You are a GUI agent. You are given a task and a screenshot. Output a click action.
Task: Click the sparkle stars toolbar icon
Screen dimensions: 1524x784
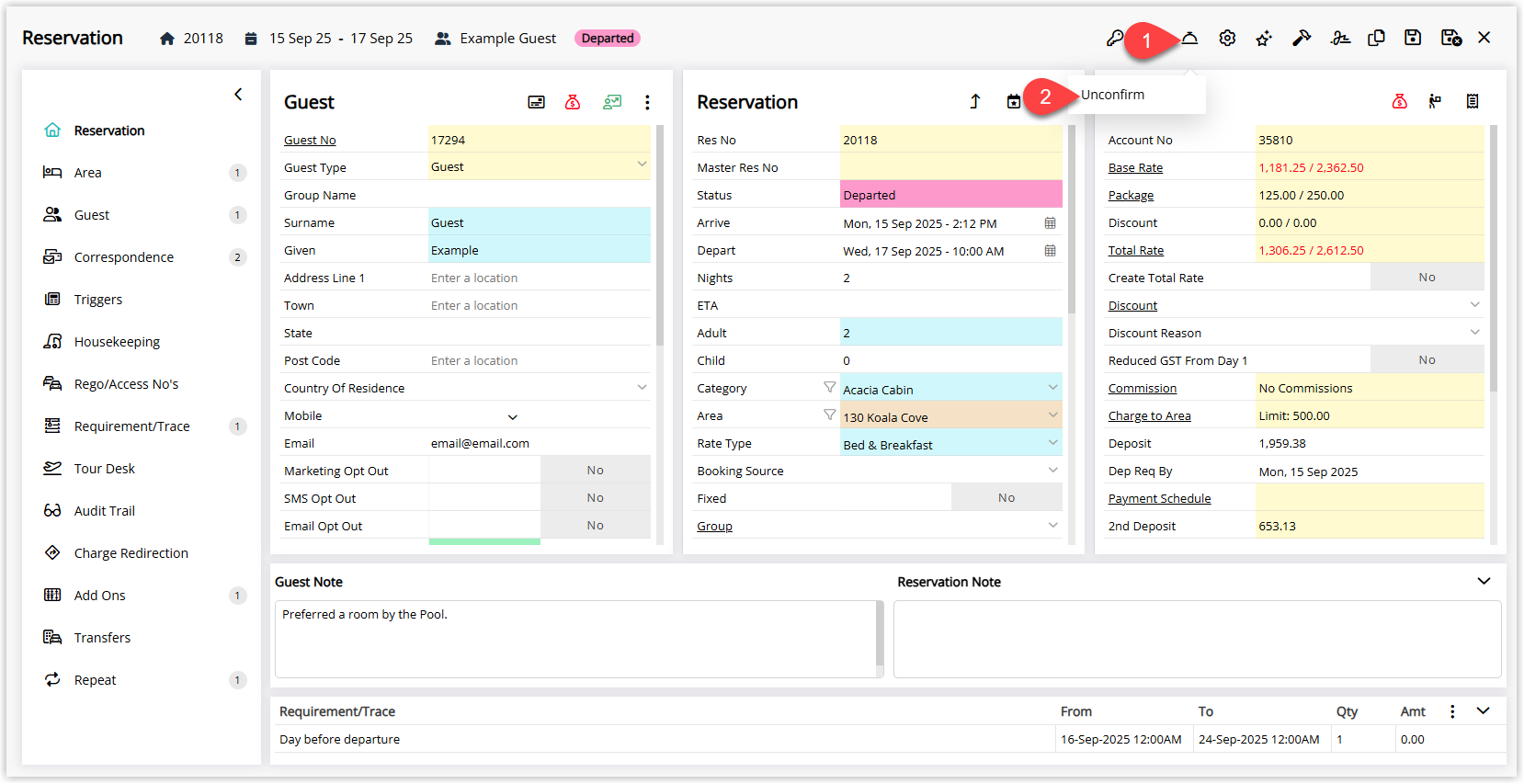coord(1264,38)
